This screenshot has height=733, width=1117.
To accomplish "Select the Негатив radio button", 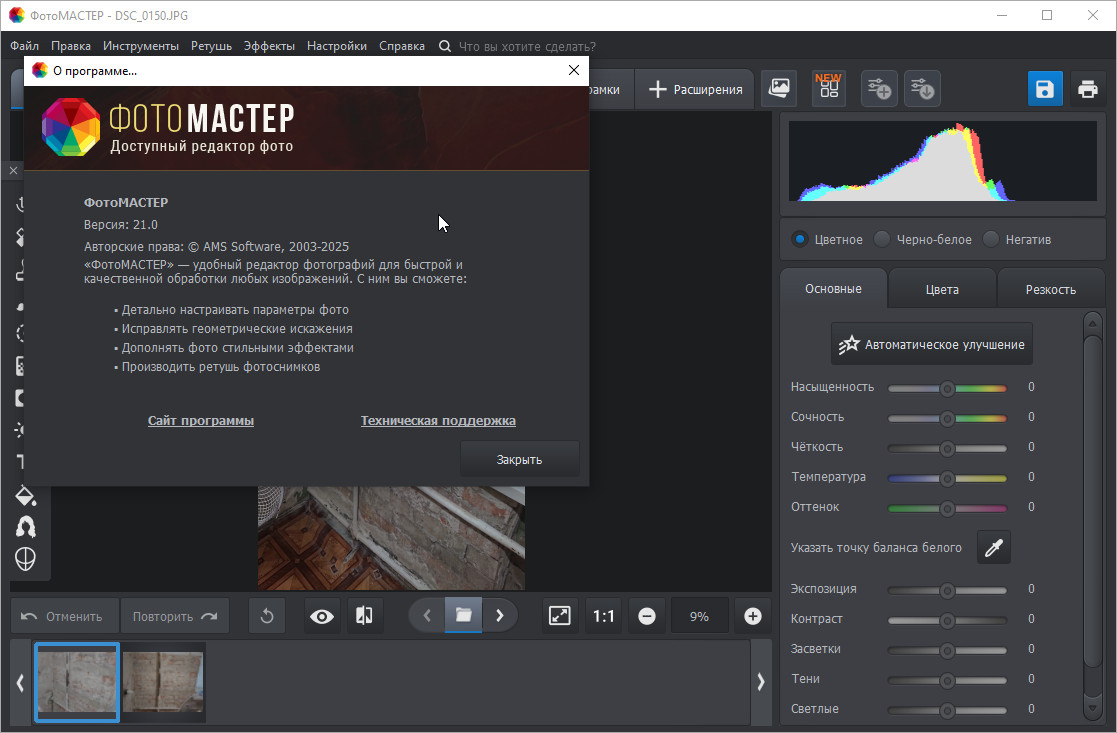I will pyautogui.click(x=991, y=239).
